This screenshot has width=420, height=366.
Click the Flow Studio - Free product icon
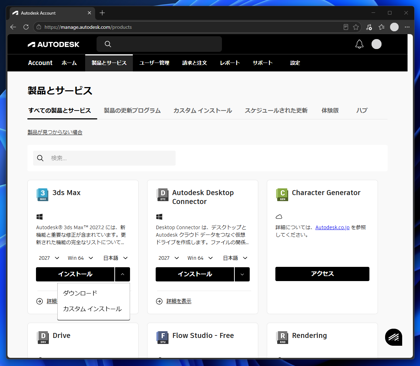(x=162, y=337)
